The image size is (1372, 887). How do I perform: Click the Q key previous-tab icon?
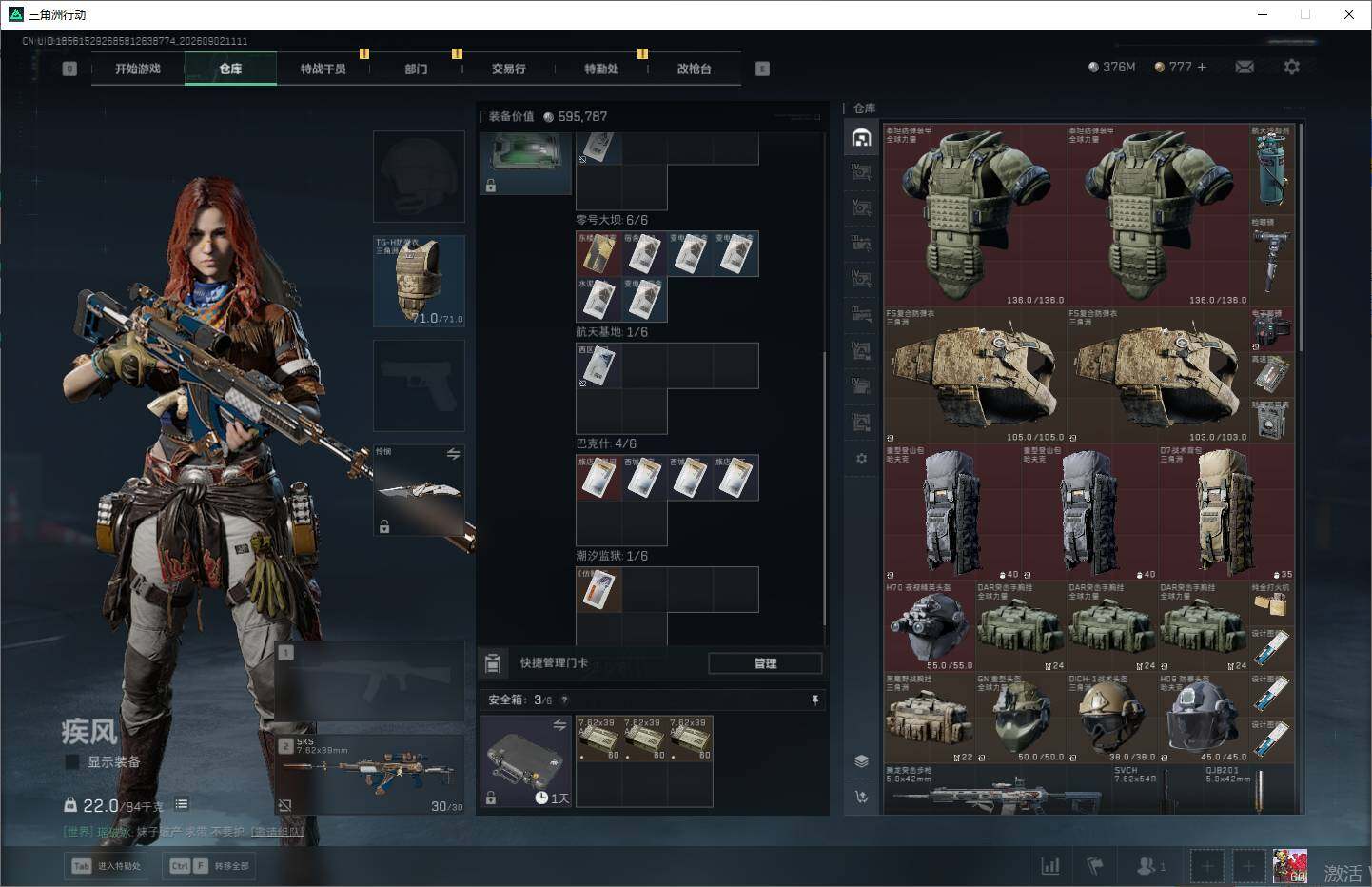click(69, 69)
